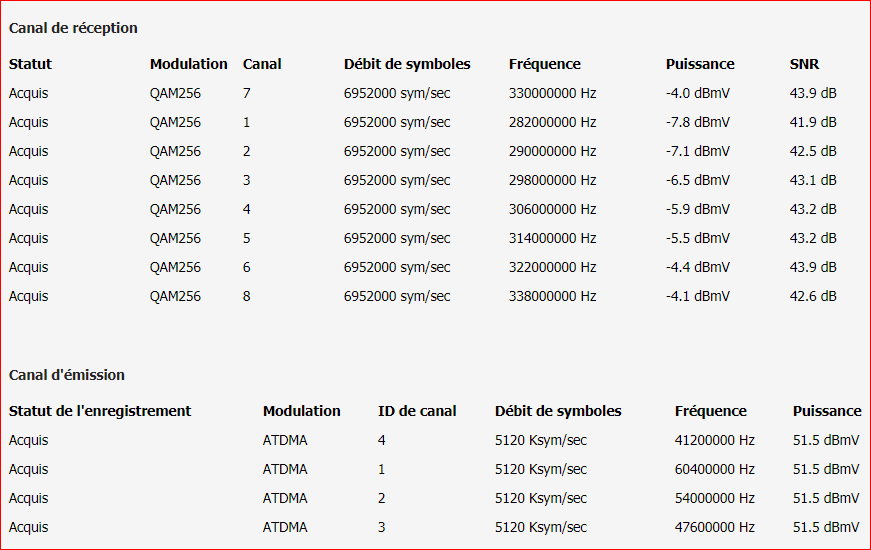Image resolution: width=871 pixels, height=550 pixels.
Task: Click emission frequency 54000000 Hz
Action: (714, 498)
